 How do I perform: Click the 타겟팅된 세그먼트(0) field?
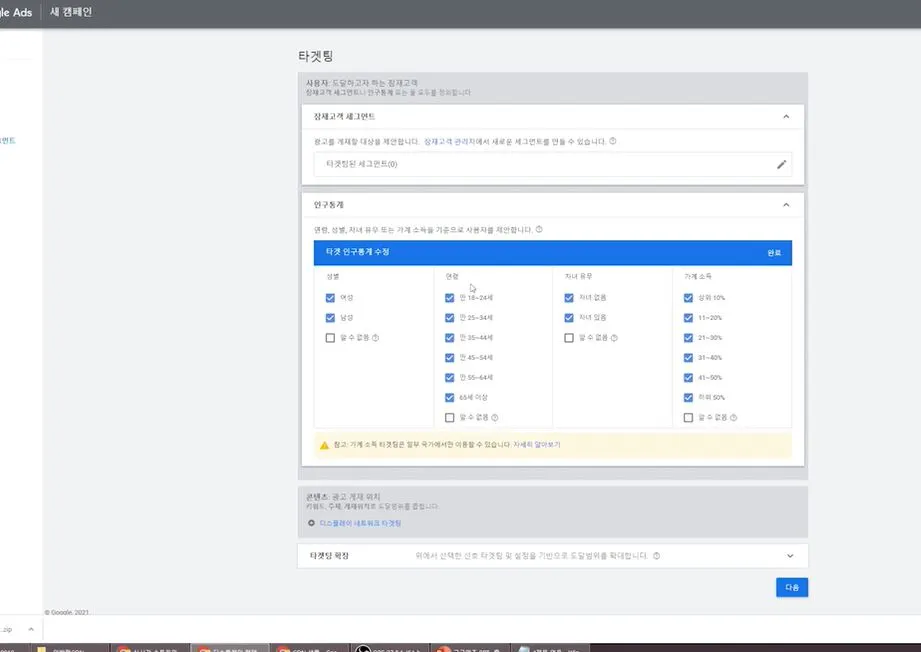coord(553,164)
